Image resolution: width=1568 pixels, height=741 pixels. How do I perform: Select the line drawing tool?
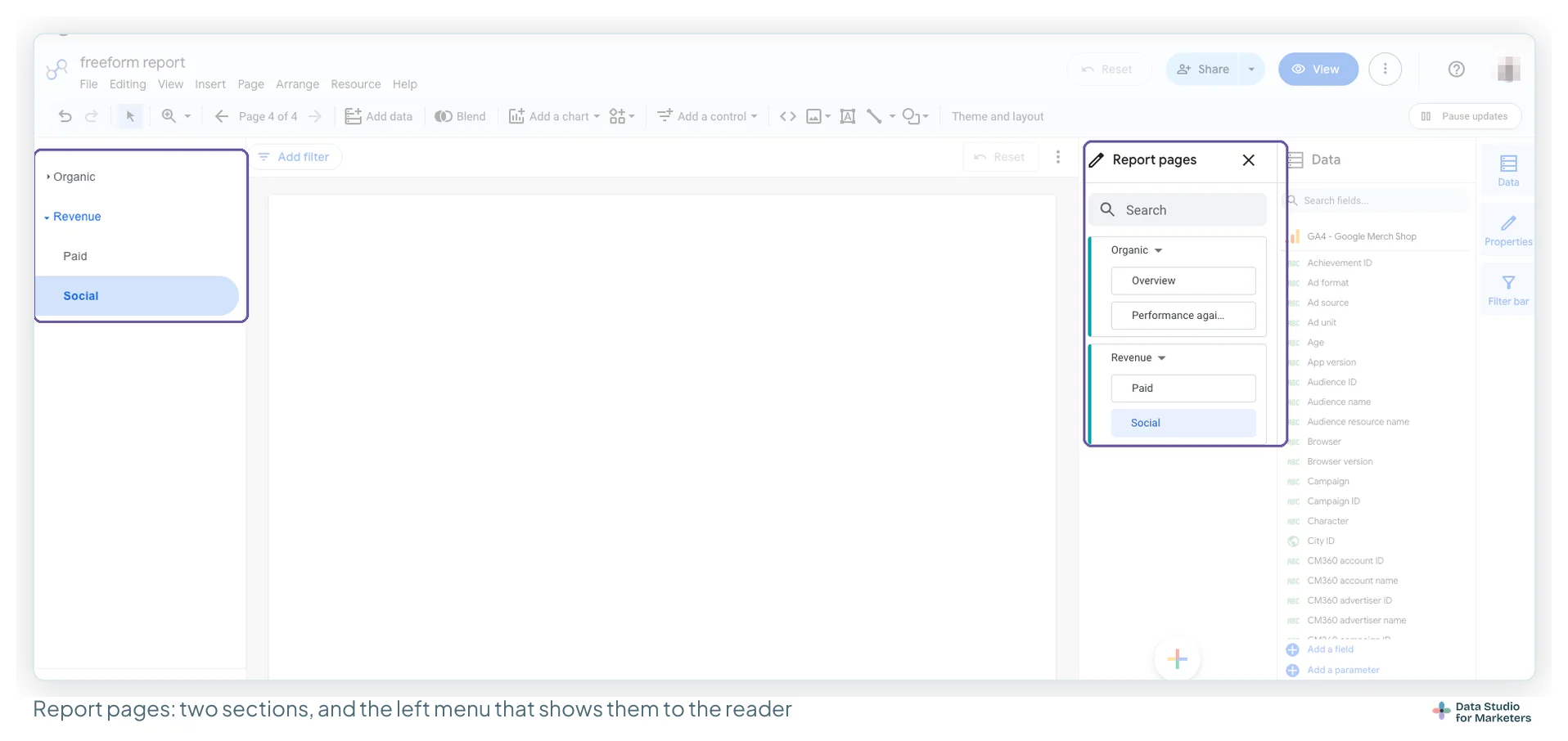(874, 116)
